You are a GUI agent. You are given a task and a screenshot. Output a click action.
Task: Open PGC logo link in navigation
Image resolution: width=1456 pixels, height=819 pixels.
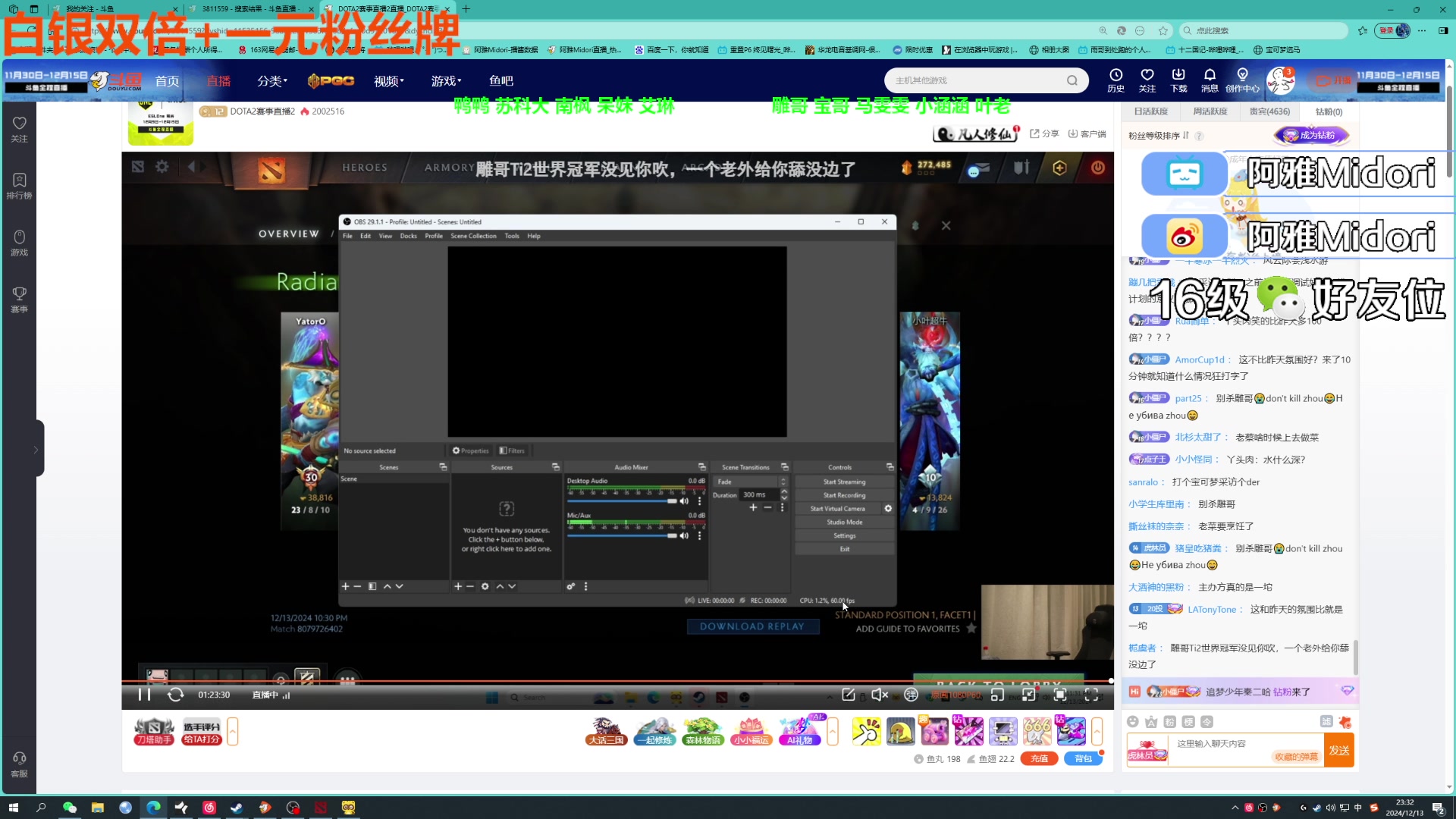(331, 81)
